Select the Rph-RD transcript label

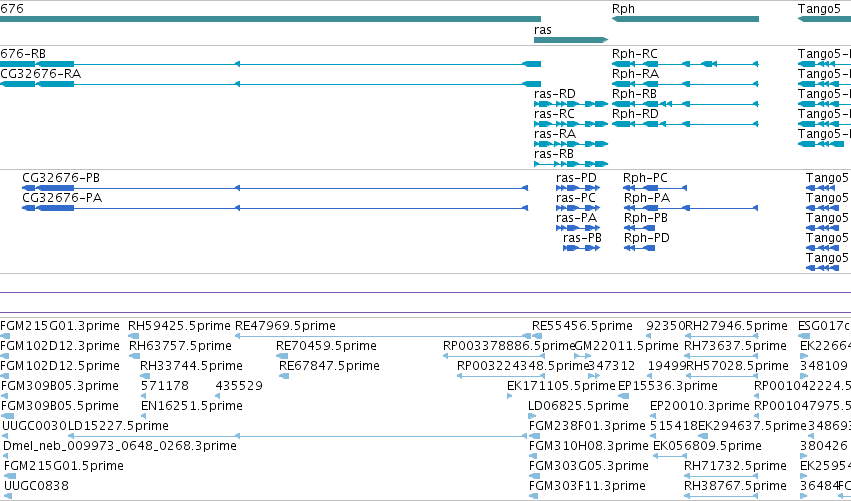[635, 114]
